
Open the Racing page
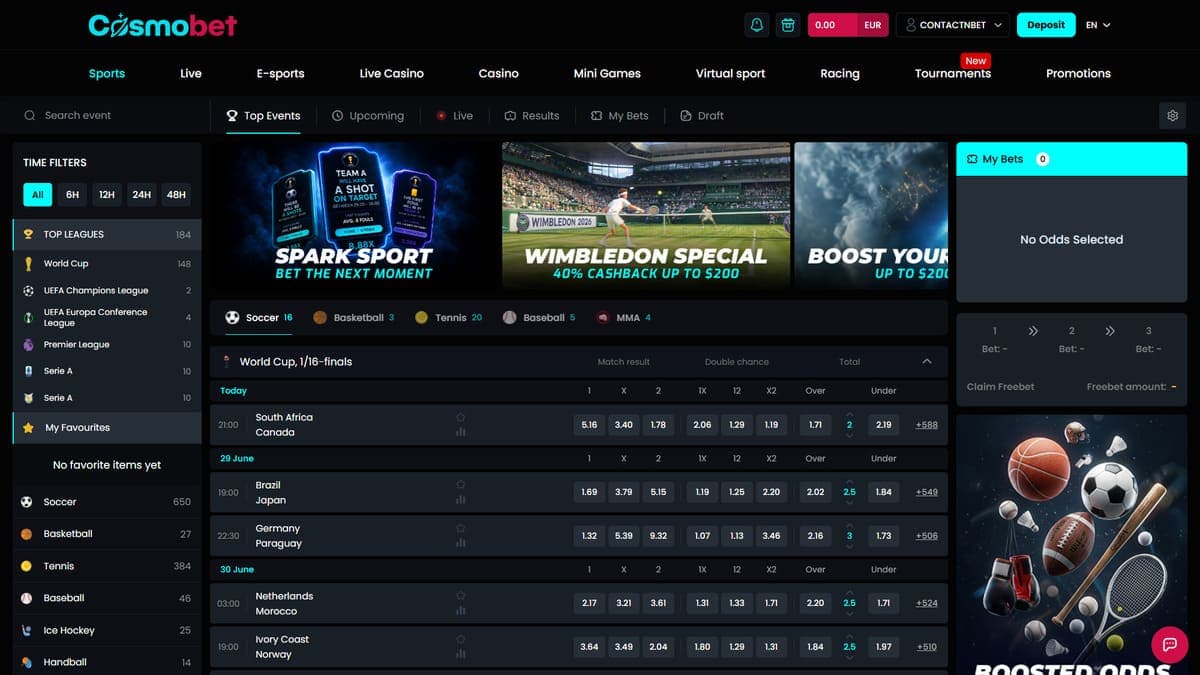pyautogui.click(x=840, y=74)
